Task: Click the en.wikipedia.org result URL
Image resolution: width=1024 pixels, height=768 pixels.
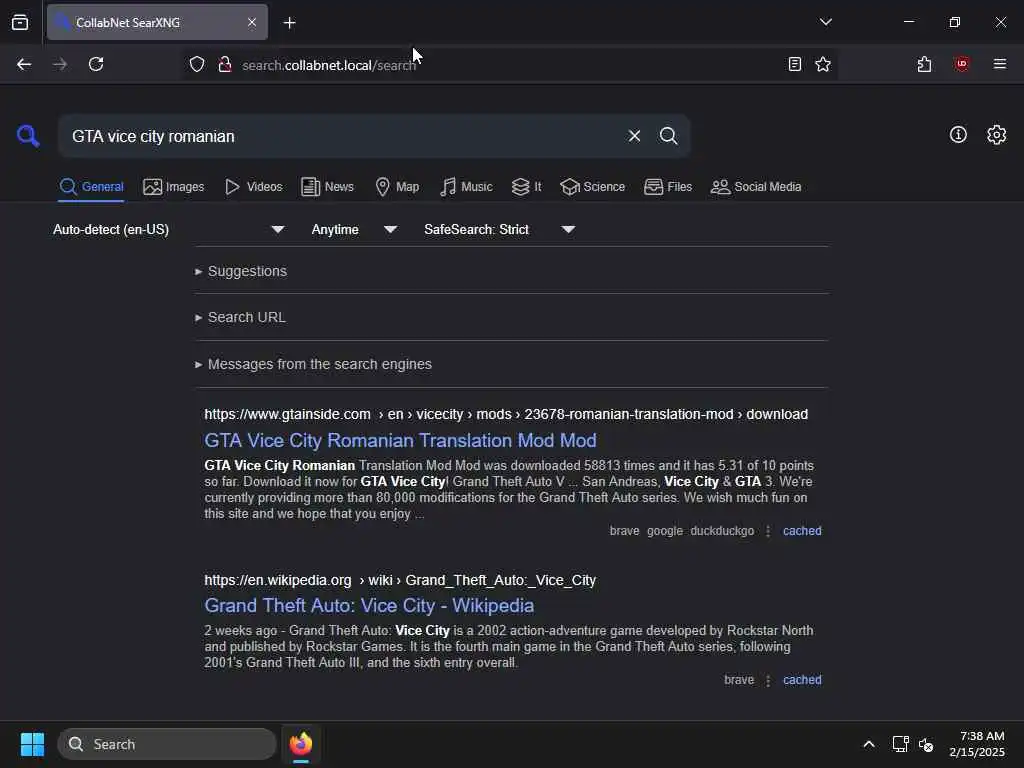Action: pyautogui.click(x=400, y=580)
